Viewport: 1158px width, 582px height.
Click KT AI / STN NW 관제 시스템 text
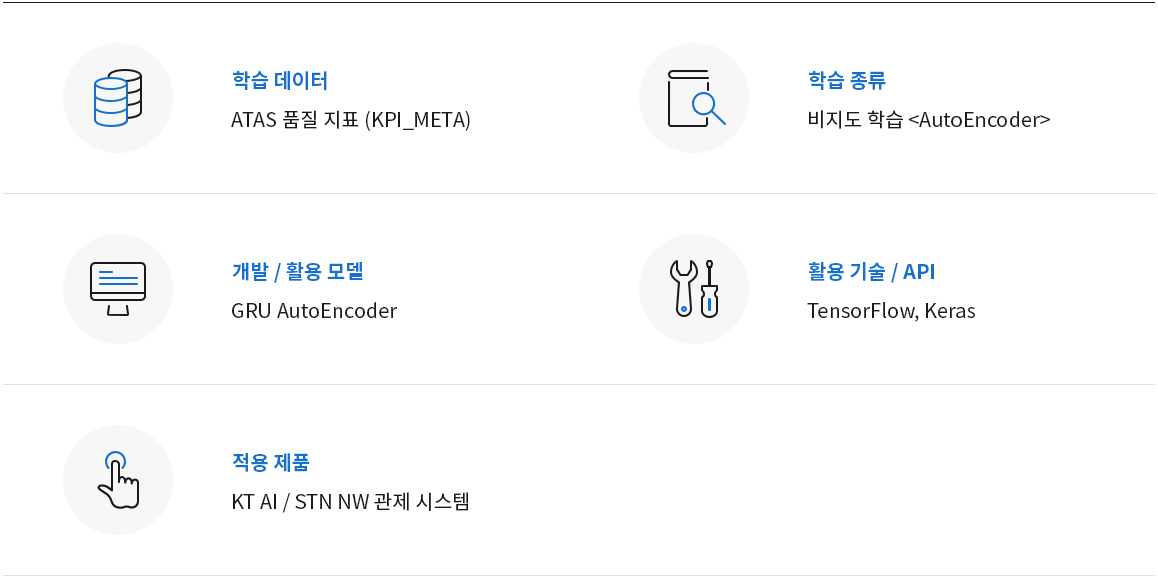pos(350,502)
